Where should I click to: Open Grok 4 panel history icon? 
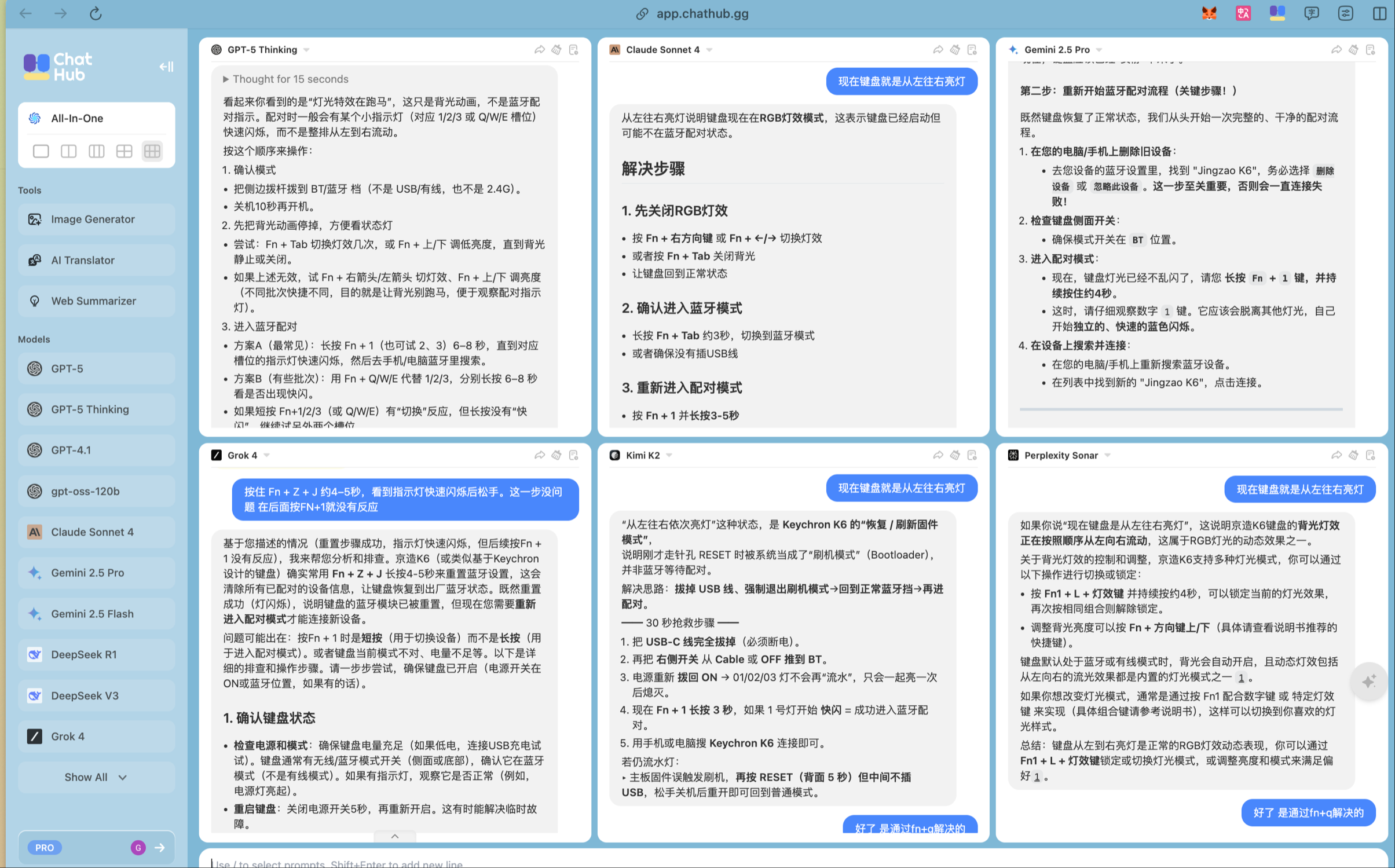coord(574,455)
